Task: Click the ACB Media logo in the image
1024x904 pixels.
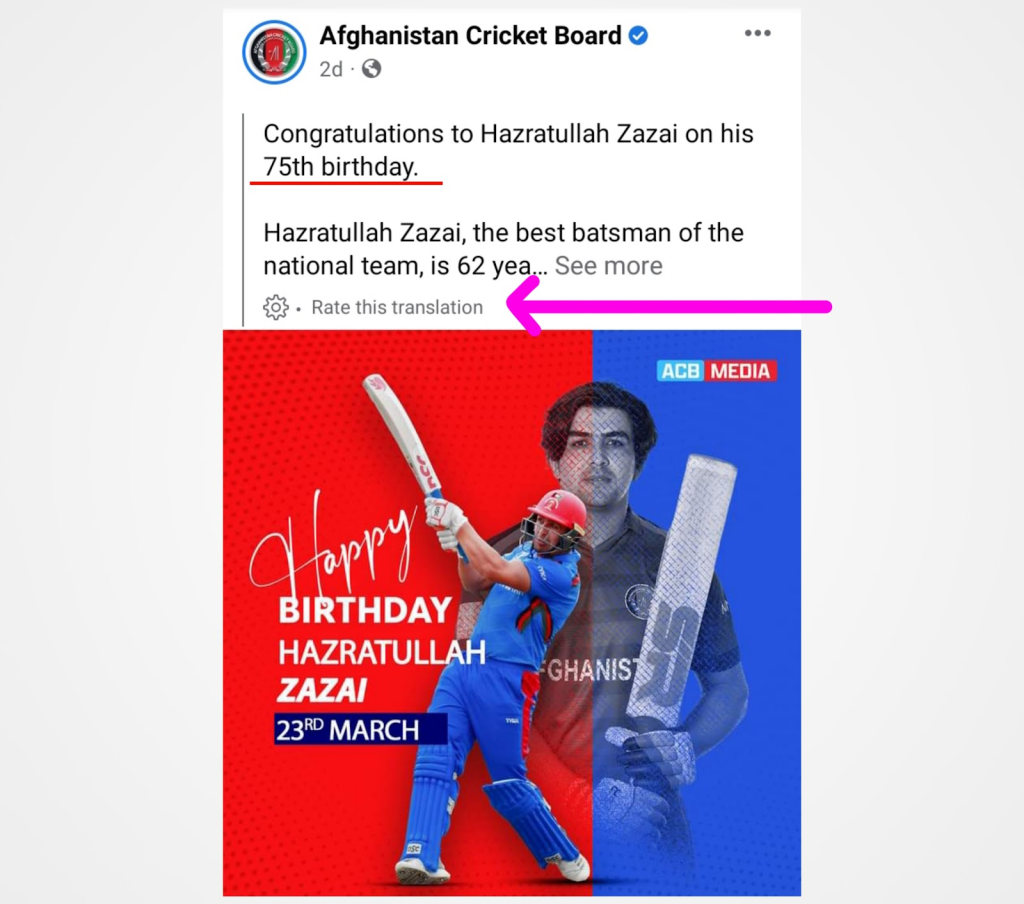Action: pyautogui.click(x=716, y=371)
